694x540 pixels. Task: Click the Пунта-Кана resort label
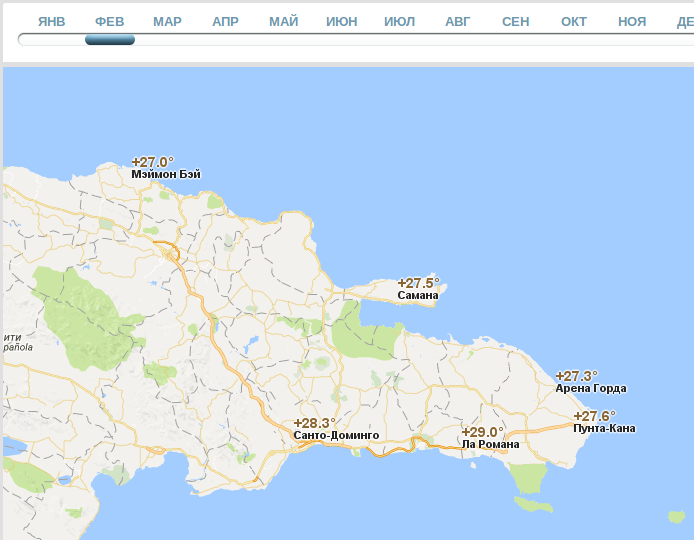604,429
